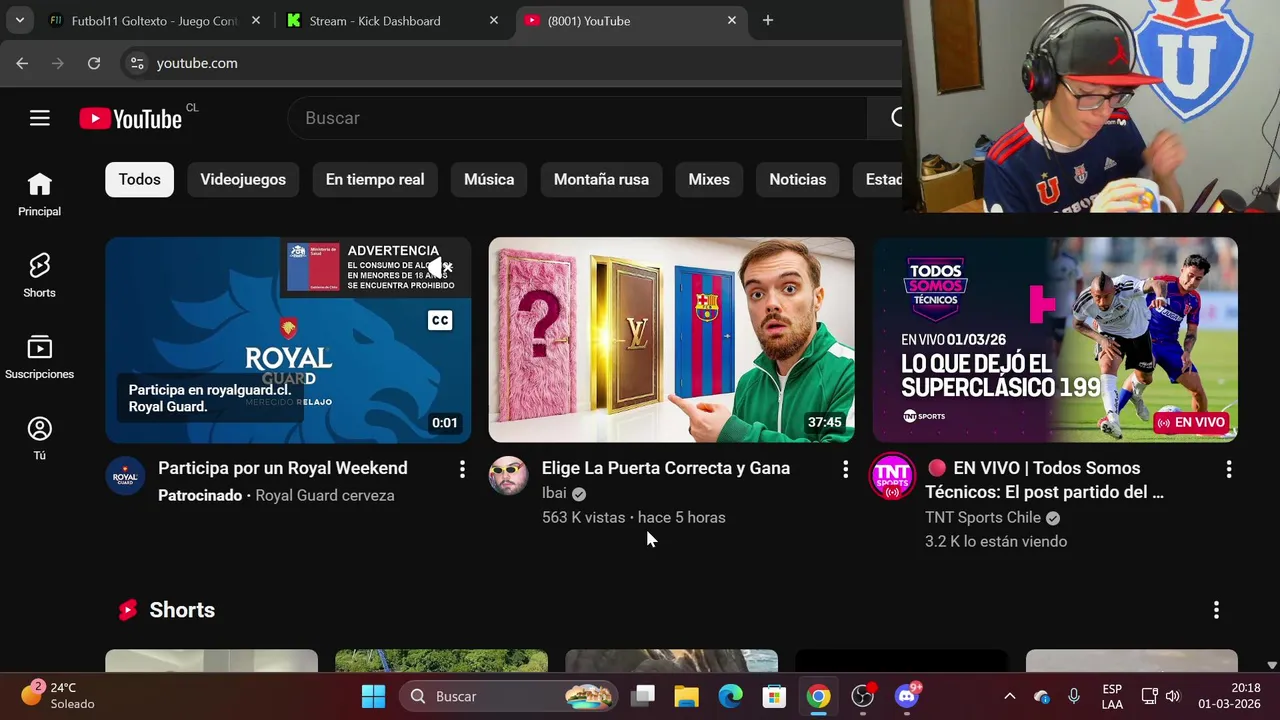Select the Videojuegos filter chip
This screenshot has width=1280, height=720.
coord(243,180)
